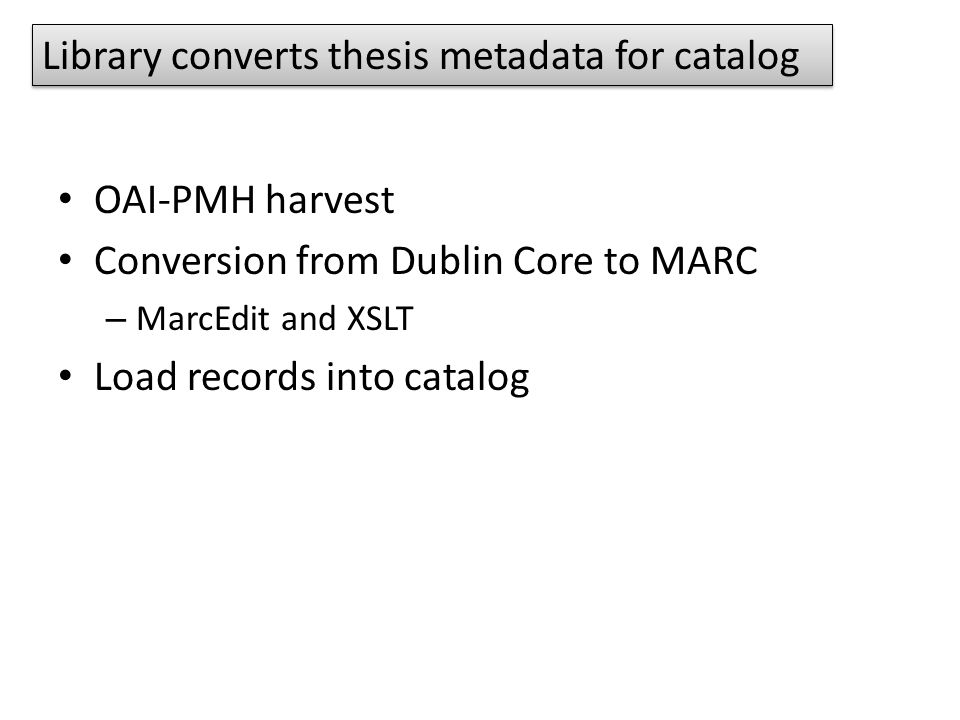The image size is (960, 720).
Task: Click the bullet dot before 'Conversion'
Action: click(66, 260)
